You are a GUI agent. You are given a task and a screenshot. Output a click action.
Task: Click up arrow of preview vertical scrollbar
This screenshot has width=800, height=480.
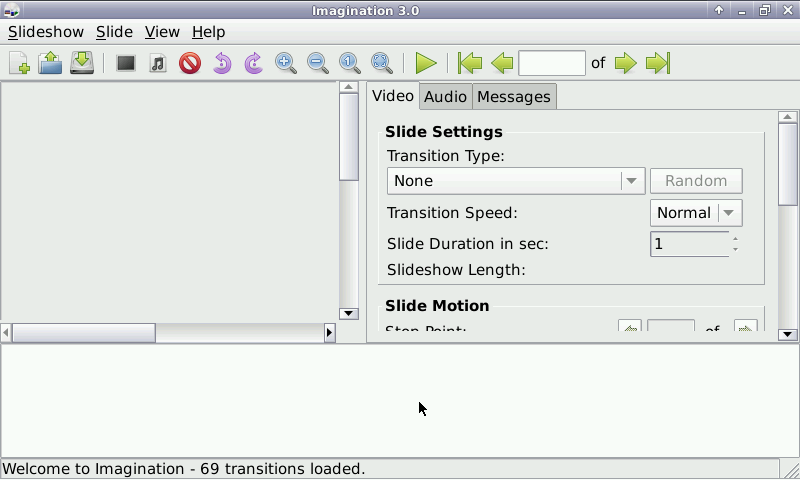coord(348,87)
